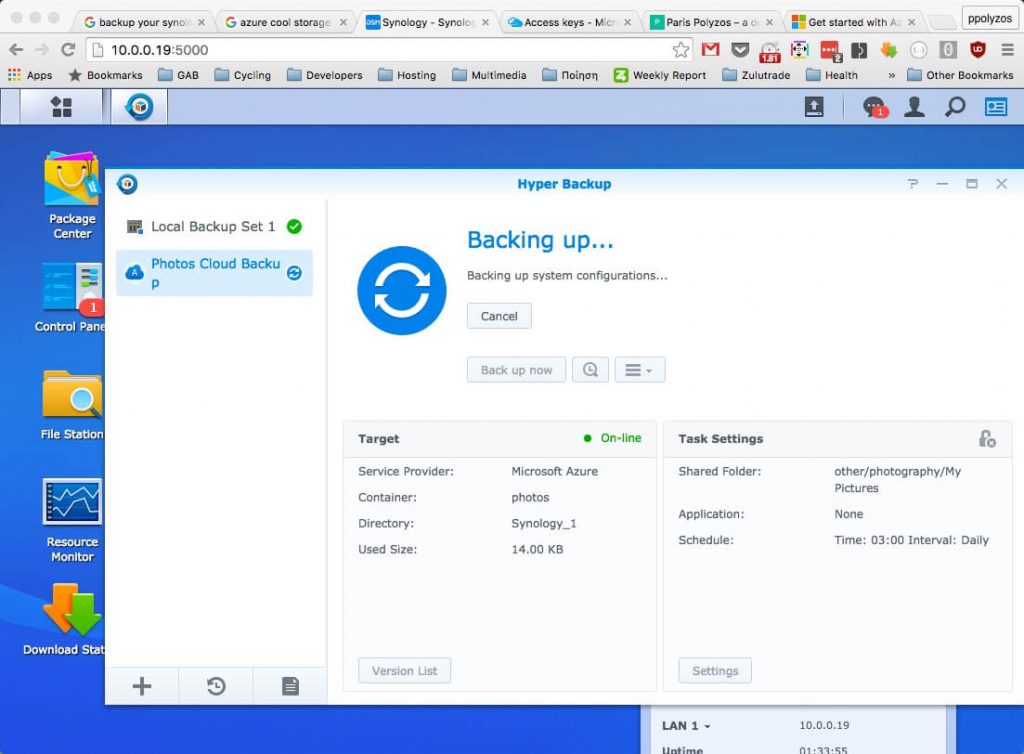Click the lock icon in Task Settings

click(x=987, y=439)
